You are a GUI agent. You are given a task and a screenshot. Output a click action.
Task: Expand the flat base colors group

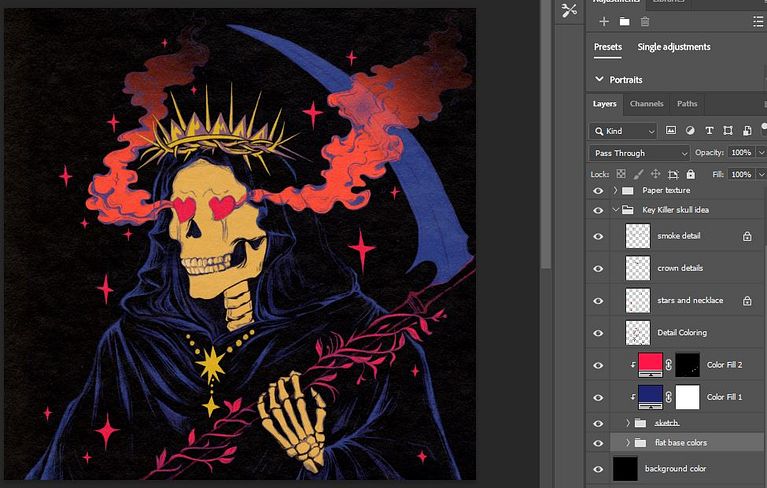[x=628, y=442]
